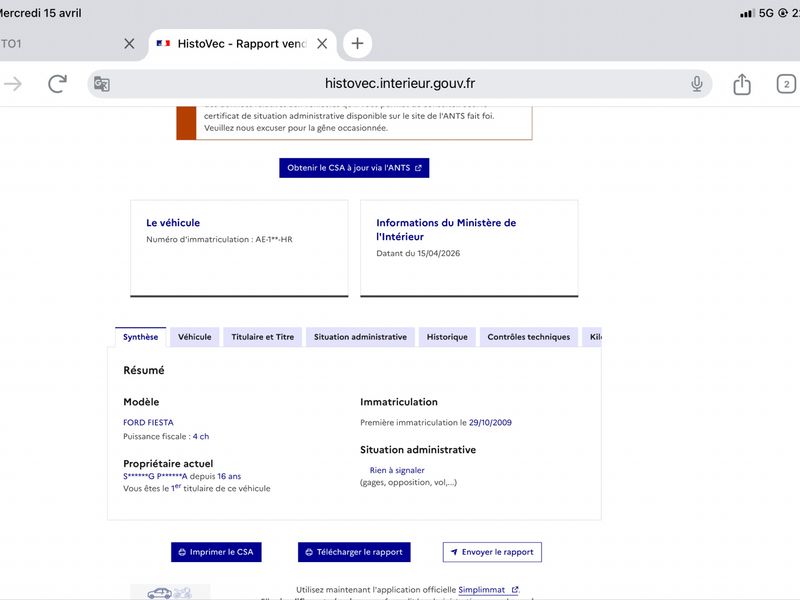Click Envoyer le rapport button
800x600 pixels.
click(x=492, y=552)
